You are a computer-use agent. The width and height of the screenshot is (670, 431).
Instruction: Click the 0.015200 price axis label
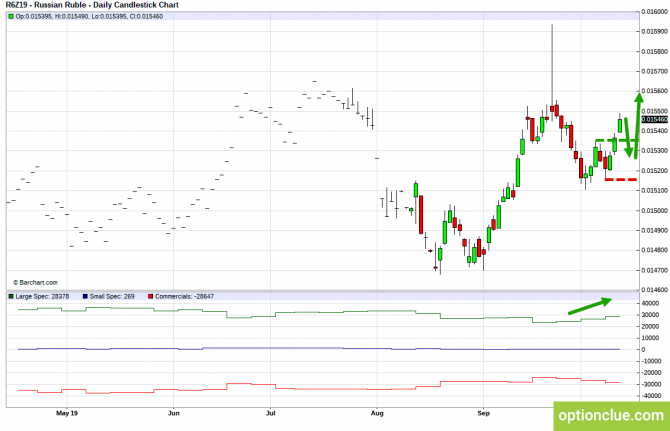coord(654,171)
